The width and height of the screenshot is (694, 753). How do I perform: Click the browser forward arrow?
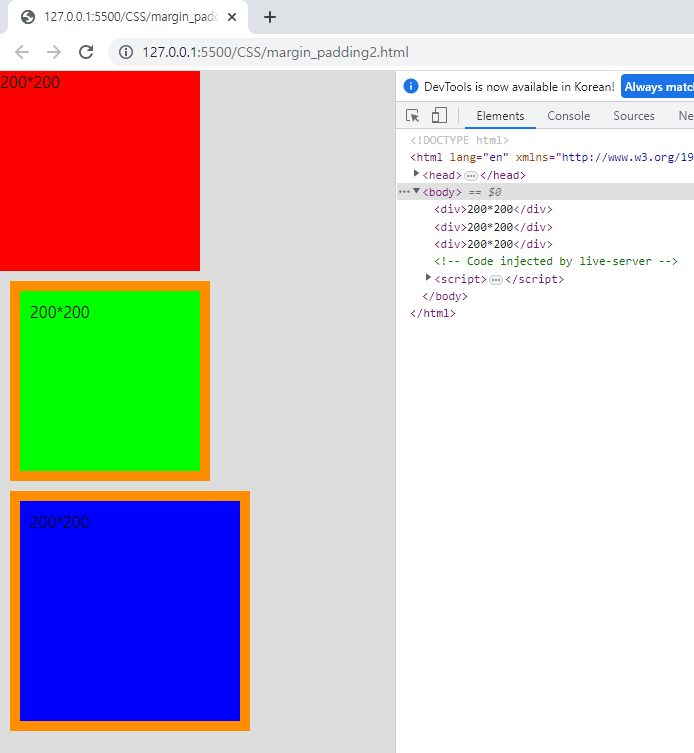pos(54,52)
